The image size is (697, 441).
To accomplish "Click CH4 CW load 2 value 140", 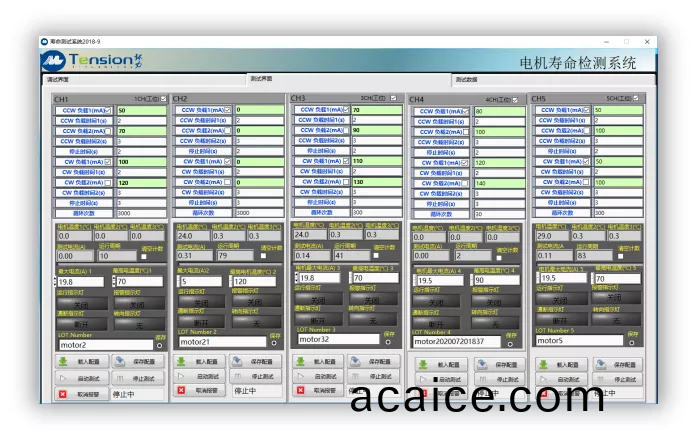I will pos(499,183).
